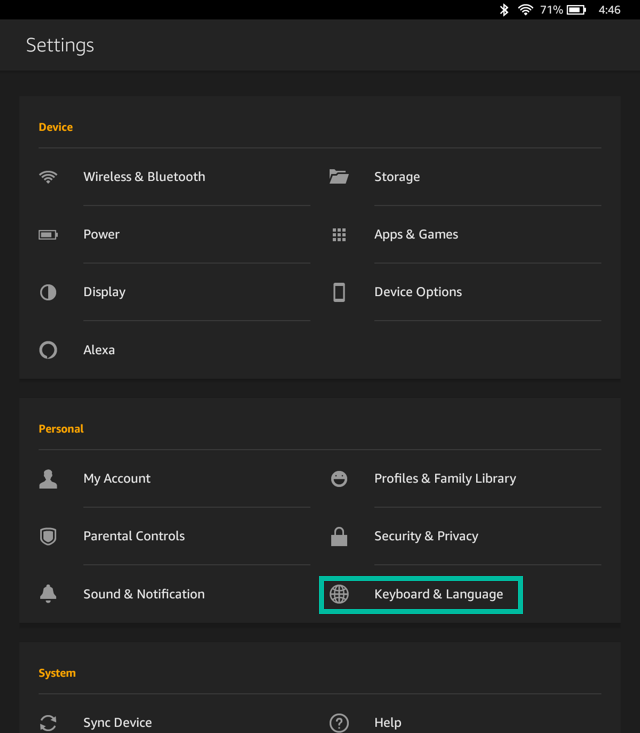Image resolution: width=640 pixels, height=733 pixels.
Task: Open the Sync Device option
Action: 117,722
